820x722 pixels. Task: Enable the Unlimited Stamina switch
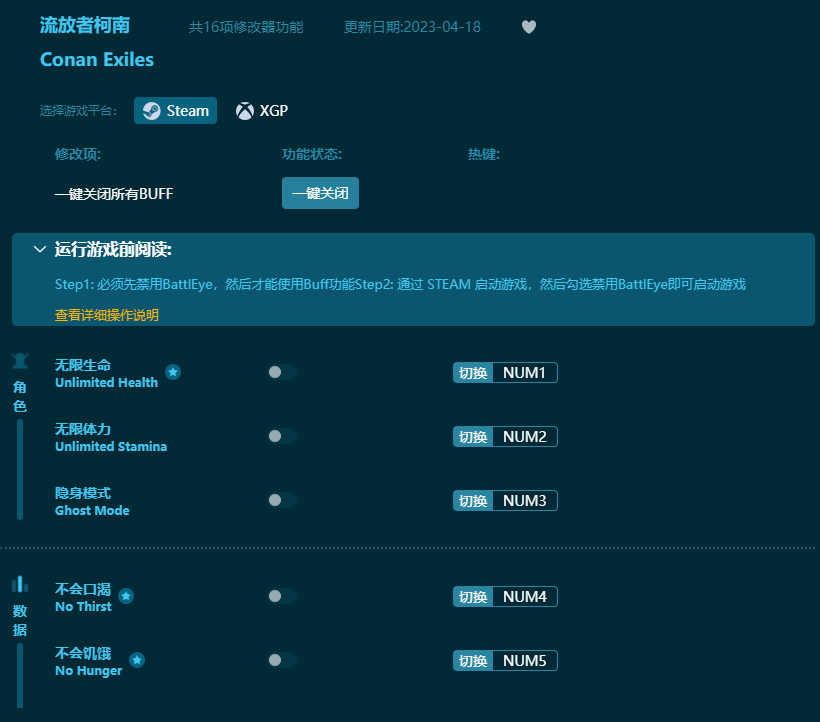282,436
